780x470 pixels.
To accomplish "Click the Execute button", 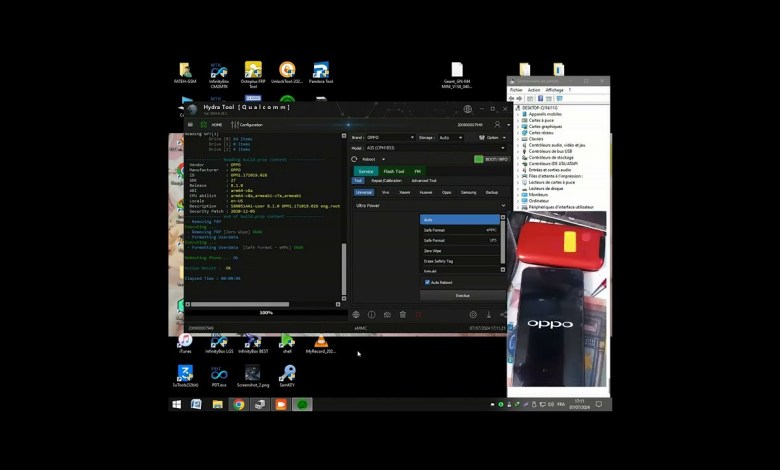I will [462, 295].
